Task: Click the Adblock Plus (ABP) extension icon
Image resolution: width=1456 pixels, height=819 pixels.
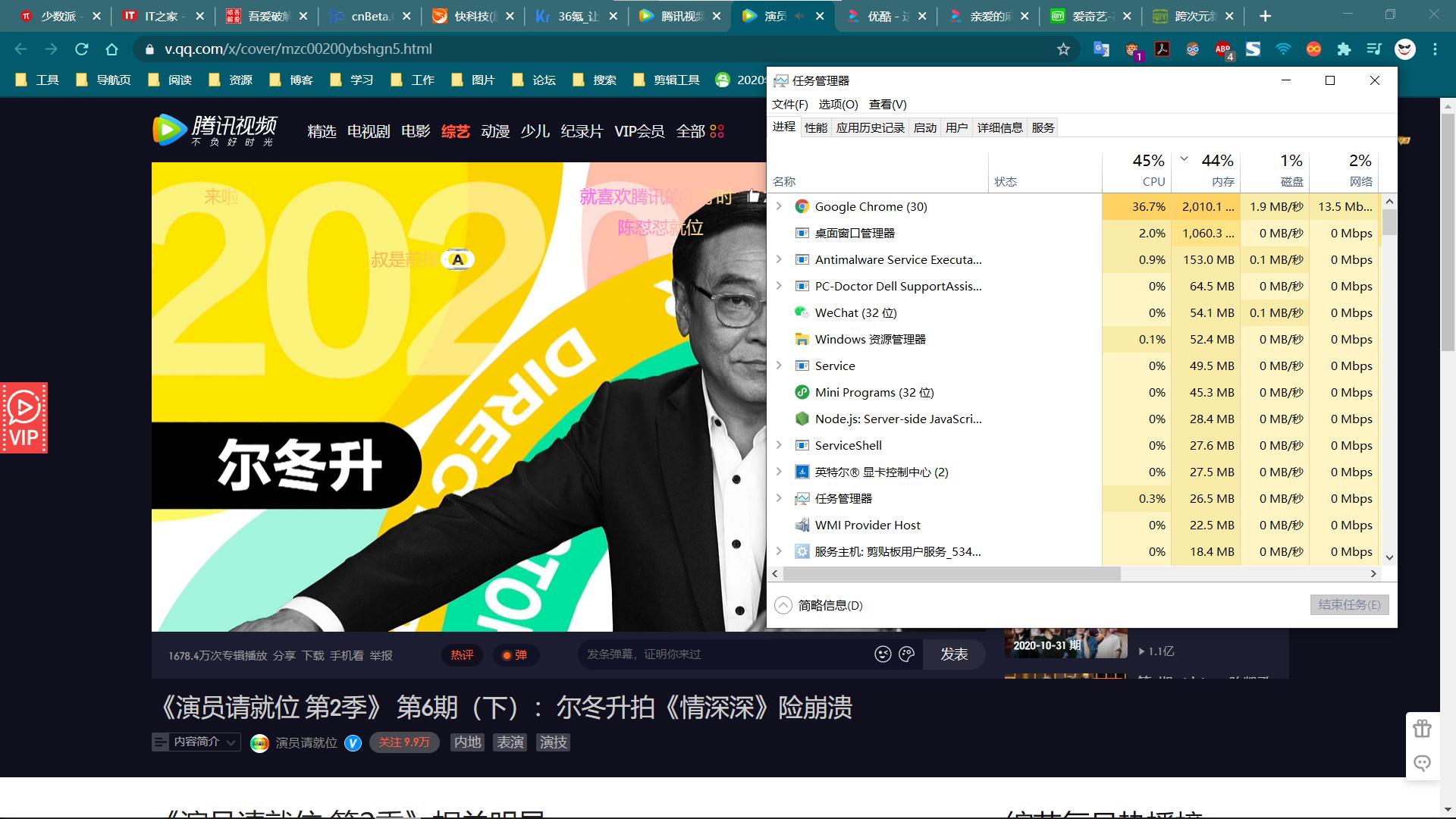Action: pos(1222,49)
